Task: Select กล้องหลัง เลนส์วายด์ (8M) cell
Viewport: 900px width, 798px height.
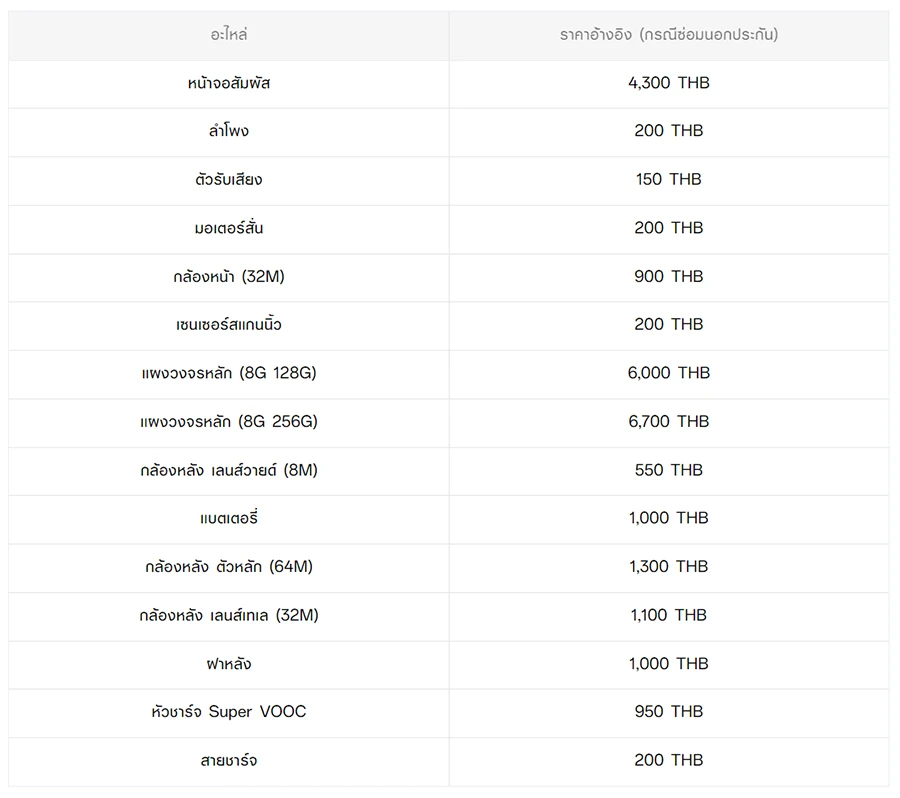Action: click(x=229, y=470)
